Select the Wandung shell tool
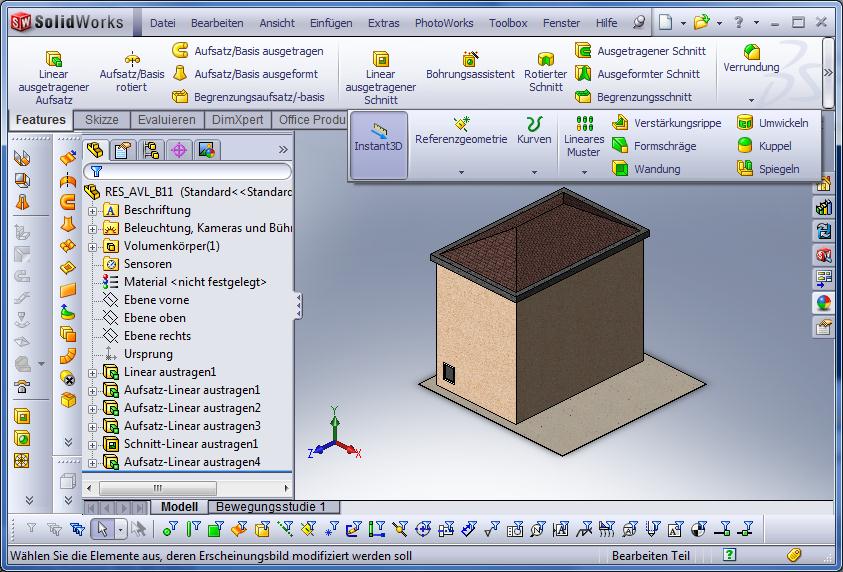The width and height of the screenshot is (843, 572). [620, 169]
